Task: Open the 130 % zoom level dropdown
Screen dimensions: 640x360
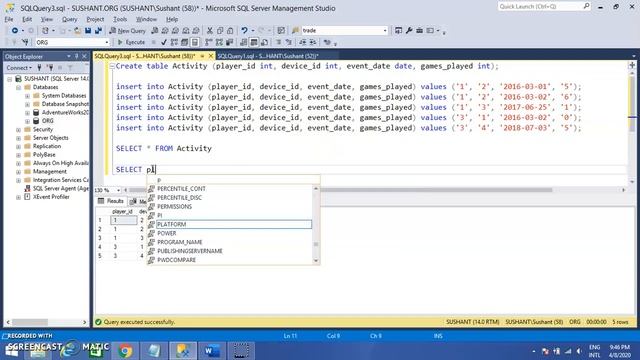Action: [x=118, y=190]
